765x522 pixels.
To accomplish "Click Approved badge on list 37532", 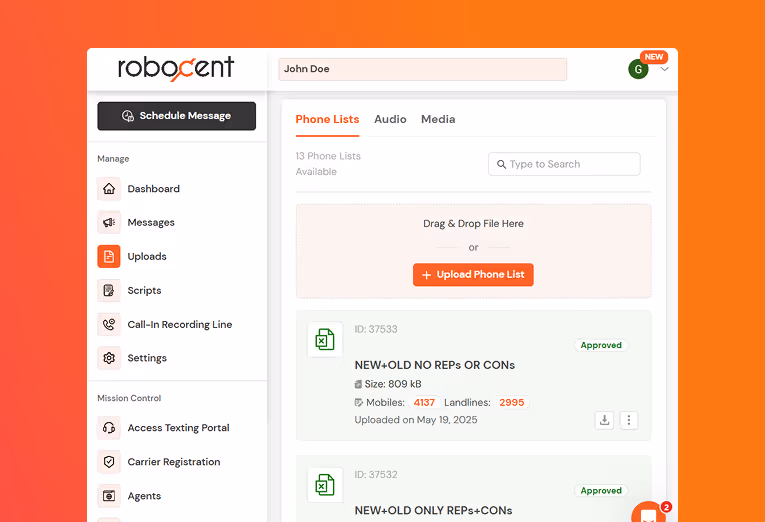I will tap(601, 491).
